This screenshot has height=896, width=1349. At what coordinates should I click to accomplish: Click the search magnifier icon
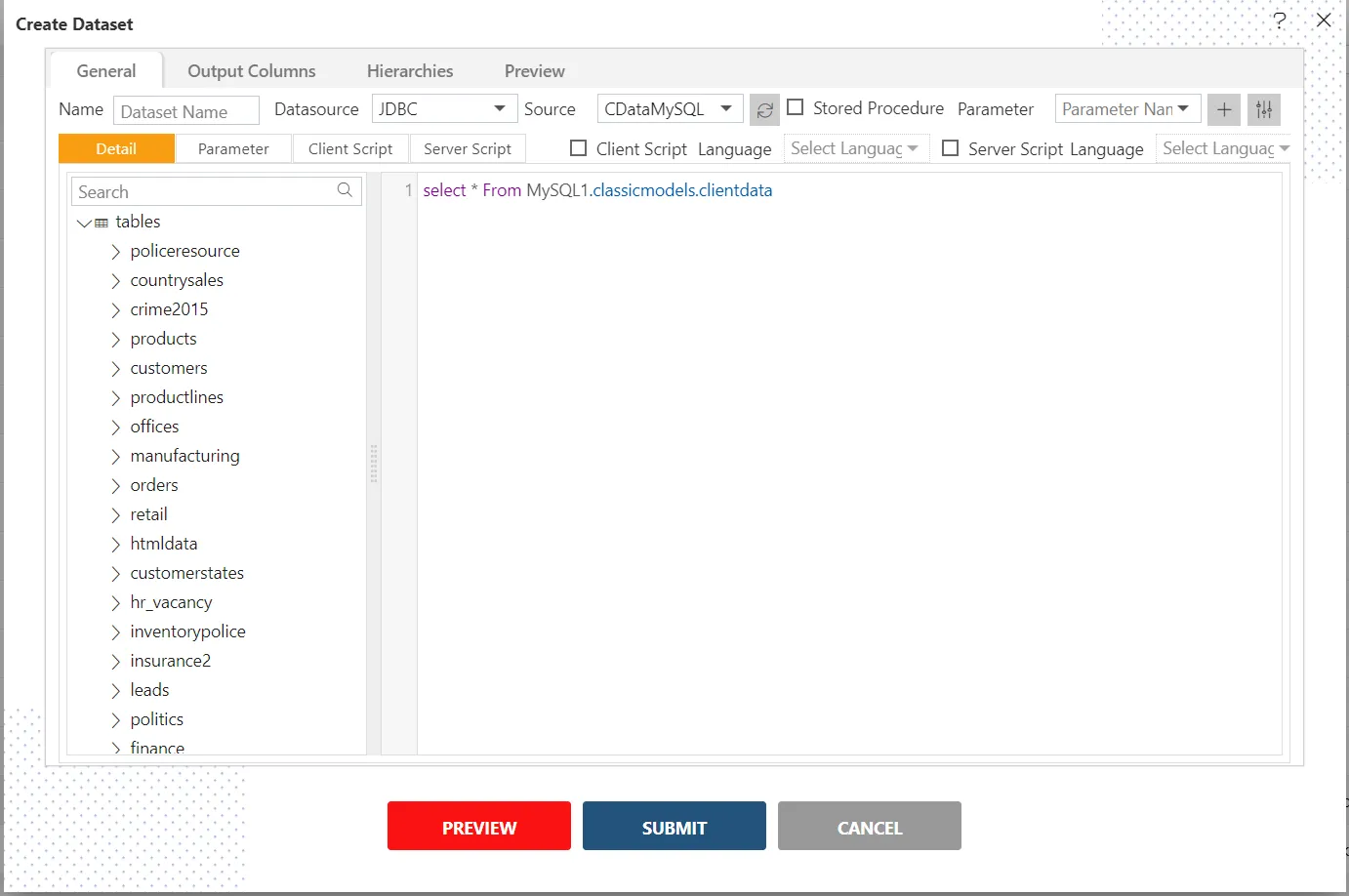pyautogui.click(x=345, y=190)
